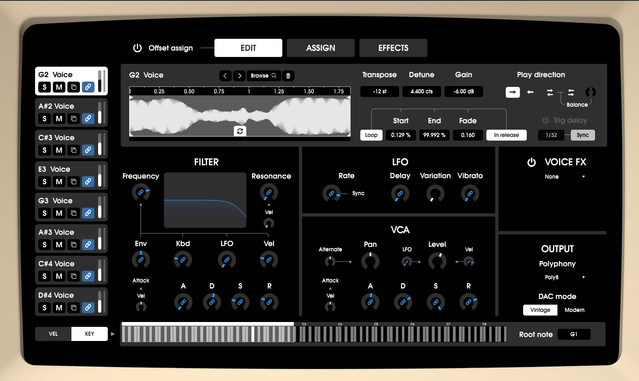Viewport: 639px width, 381px height.
Task: Select the VEL mode tab
Action: [53, 334]
